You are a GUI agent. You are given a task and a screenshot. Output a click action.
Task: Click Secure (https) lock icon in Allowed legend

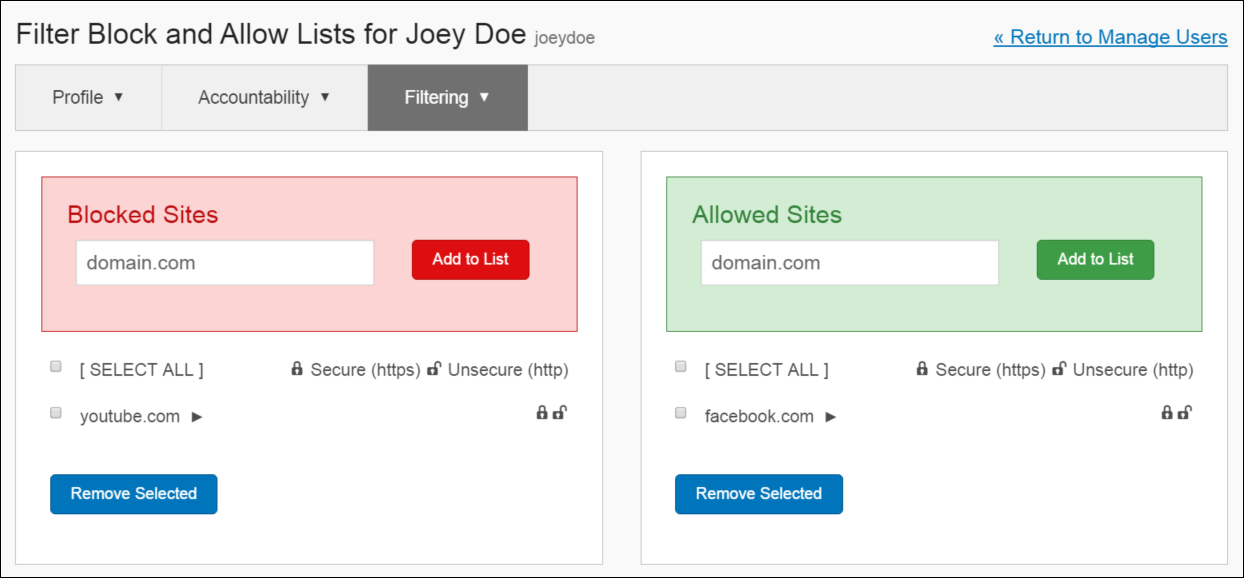[922, 369]
